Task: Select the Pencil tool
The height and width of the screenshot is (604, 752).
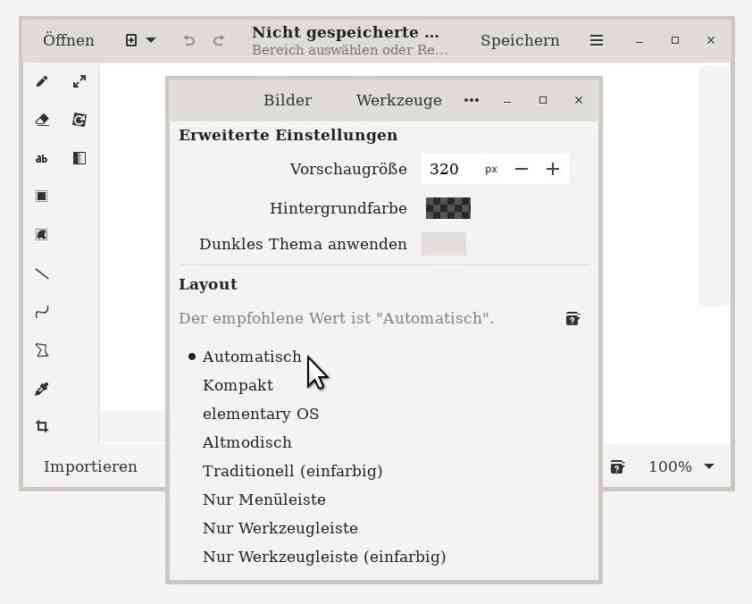Action: pyautogui.click(x=42, y=82)
